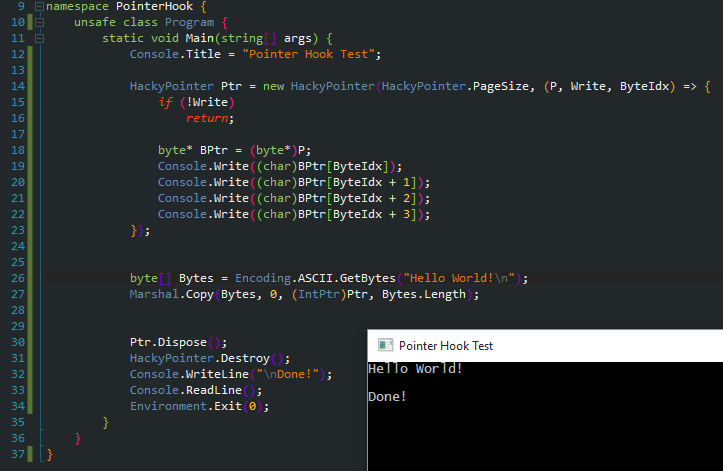The width and height of the screenshot is (723, 471).
Task: Click "Ptr.Dispose()" statement
Action: 178,342
